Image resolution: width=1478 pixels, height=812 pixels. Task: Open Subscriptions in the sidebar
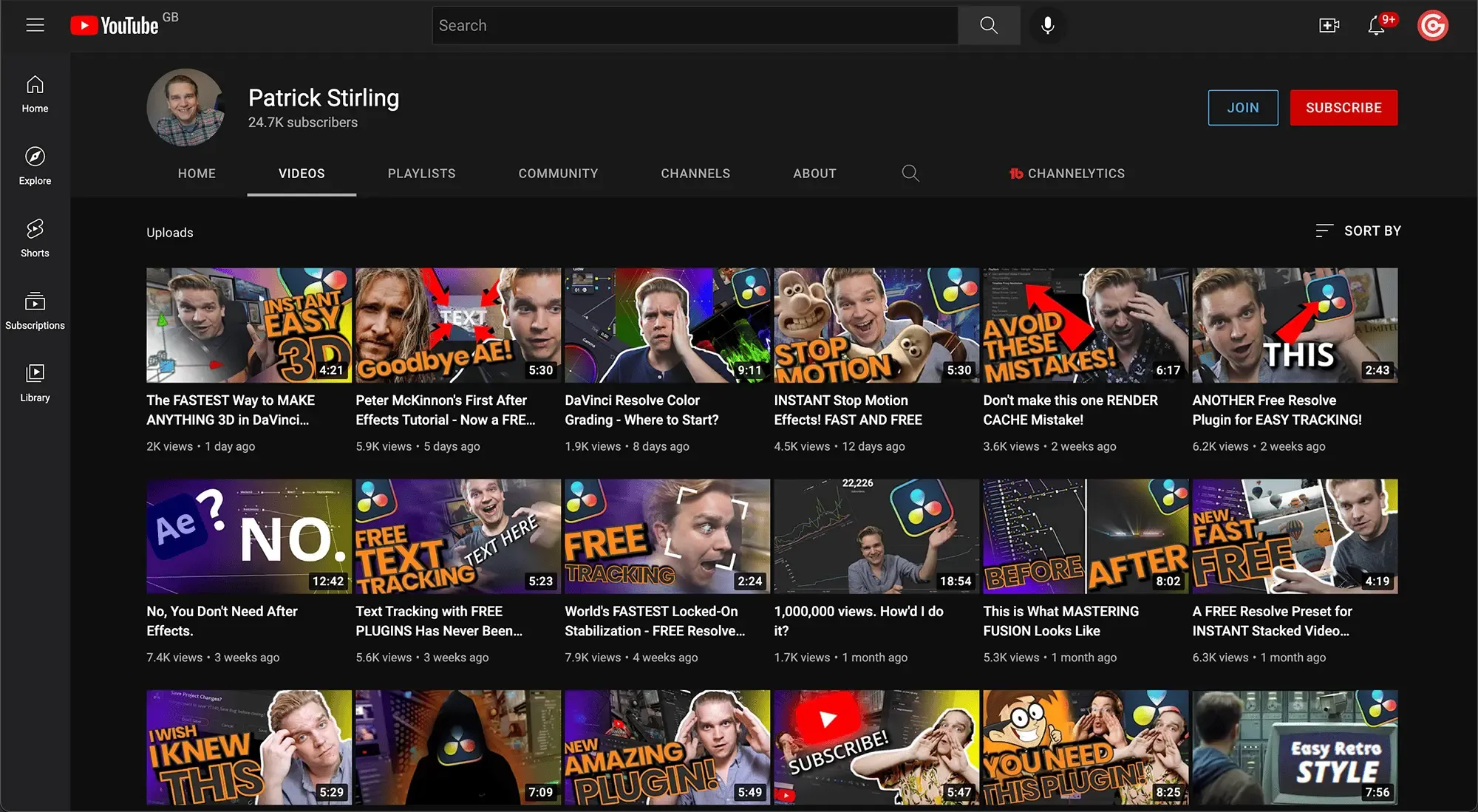pos(35,310)
